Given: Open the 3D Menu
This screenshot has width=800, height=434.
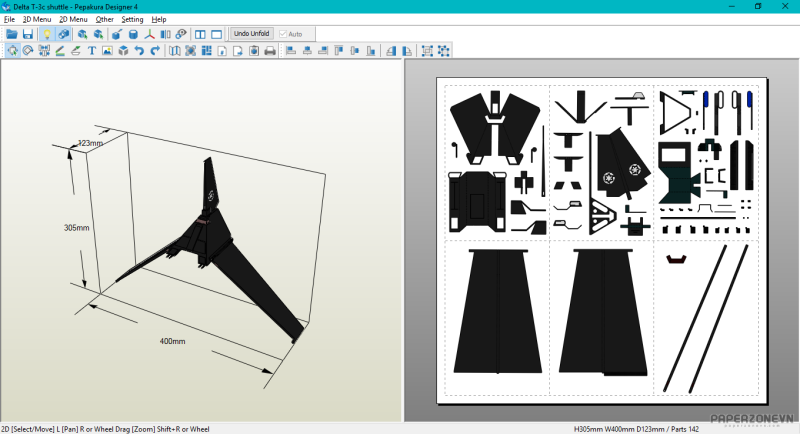Looking at the screenshot, I should (36, 19).
